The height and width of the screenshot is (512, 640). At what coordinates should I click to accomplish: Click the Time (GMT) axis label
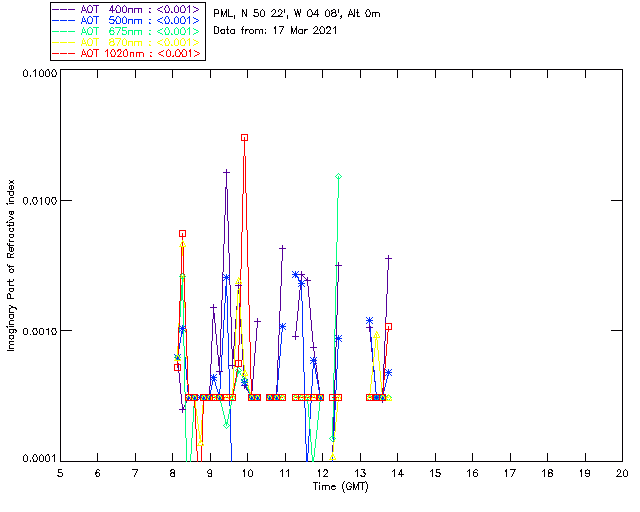340,487
